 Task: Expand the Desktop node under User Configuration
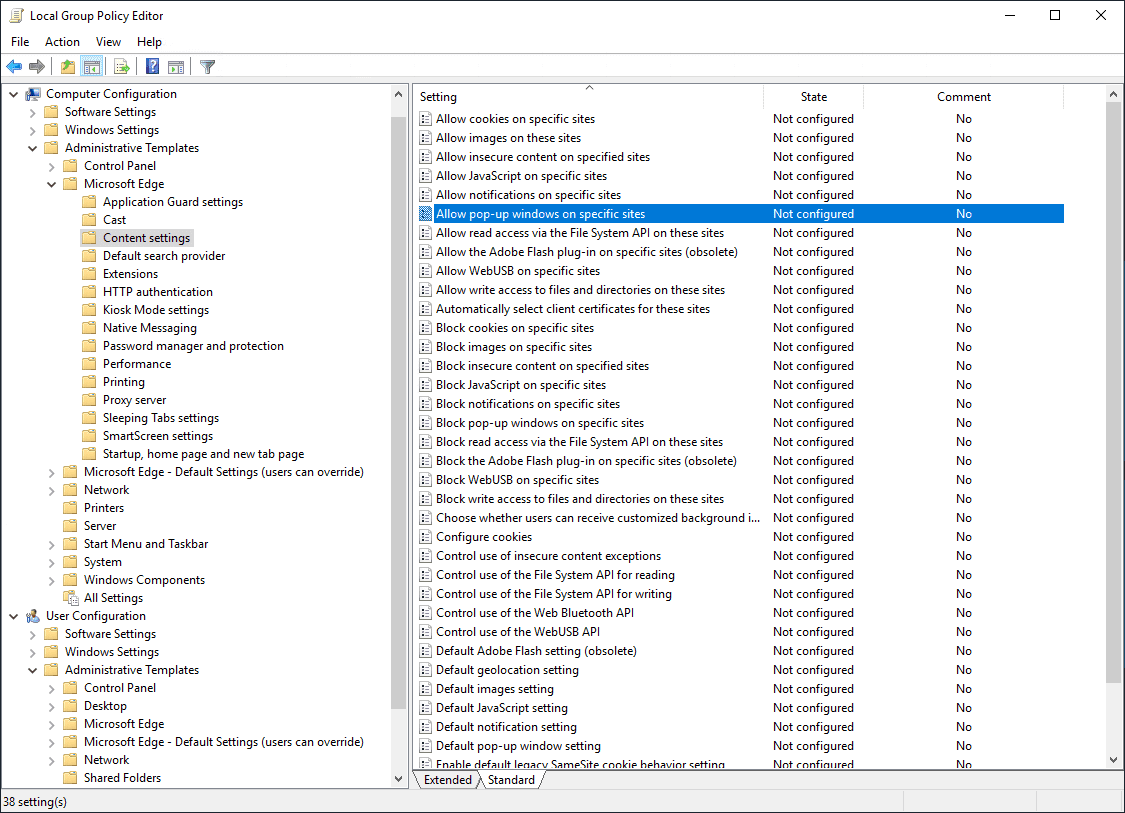tap(52, 706)
